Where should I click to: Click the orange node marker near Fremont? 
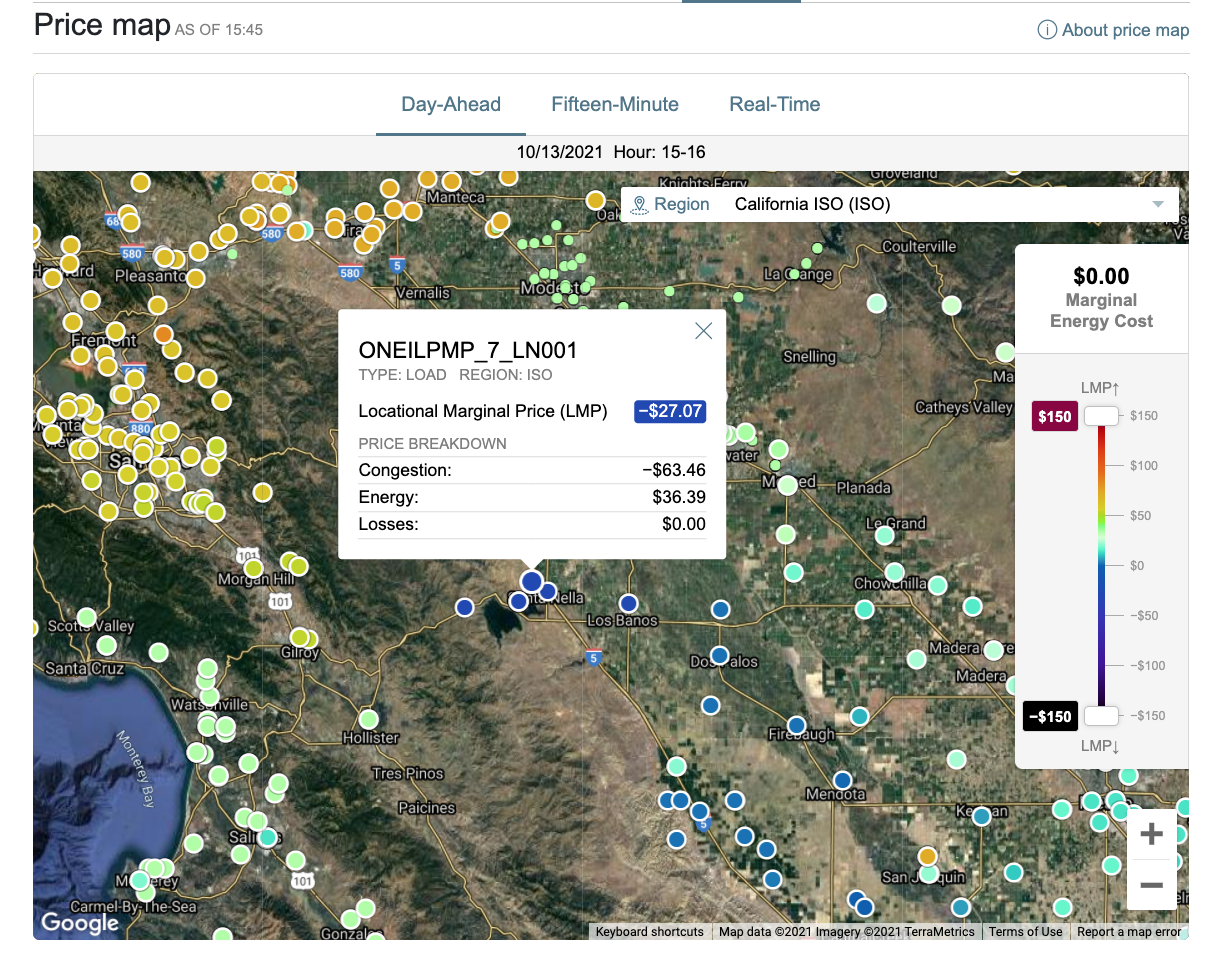tap(164, 334)
